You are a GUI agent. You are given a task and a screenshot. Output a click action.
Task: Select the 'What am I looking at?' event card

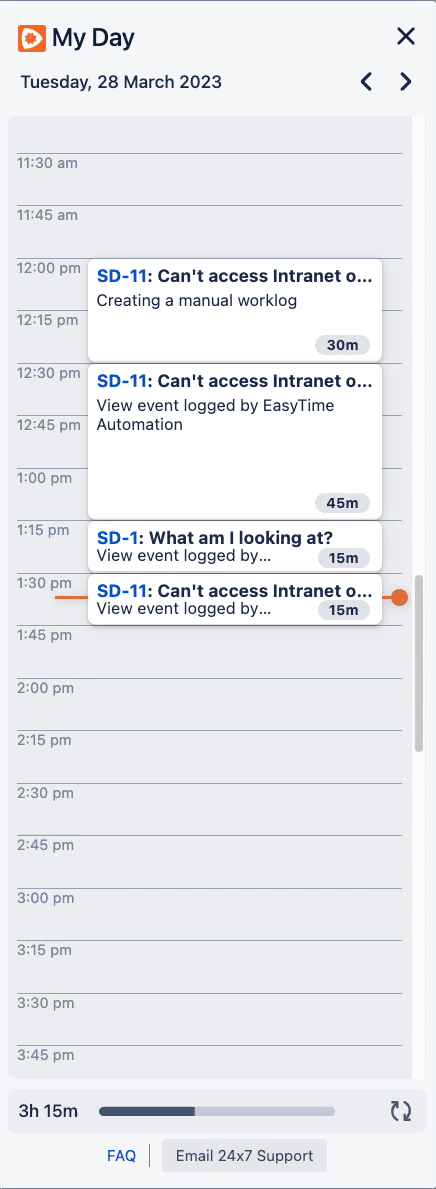click(235, 547)
